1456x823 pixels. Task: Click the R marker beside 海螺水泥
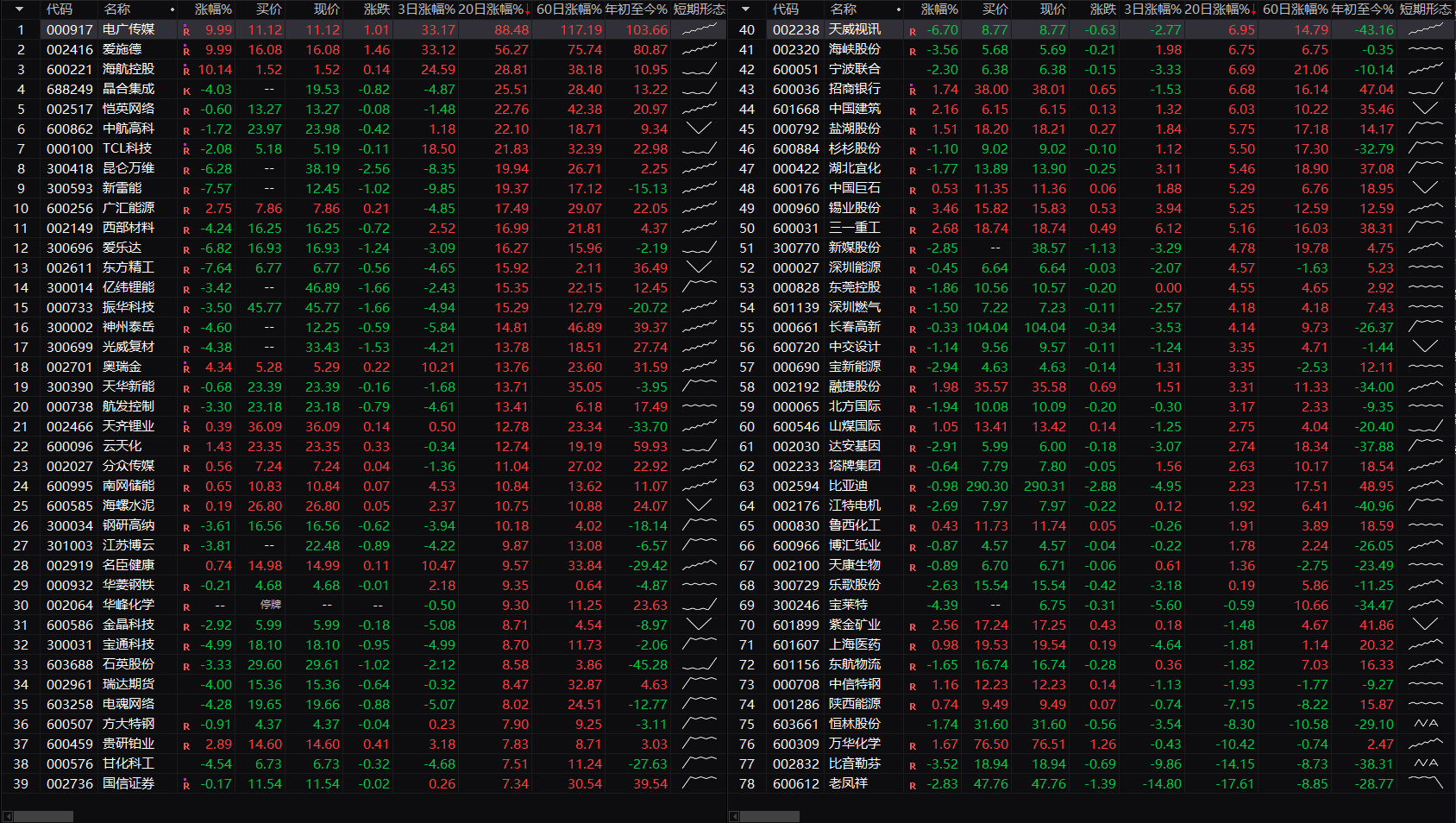[x=185, y=507]
